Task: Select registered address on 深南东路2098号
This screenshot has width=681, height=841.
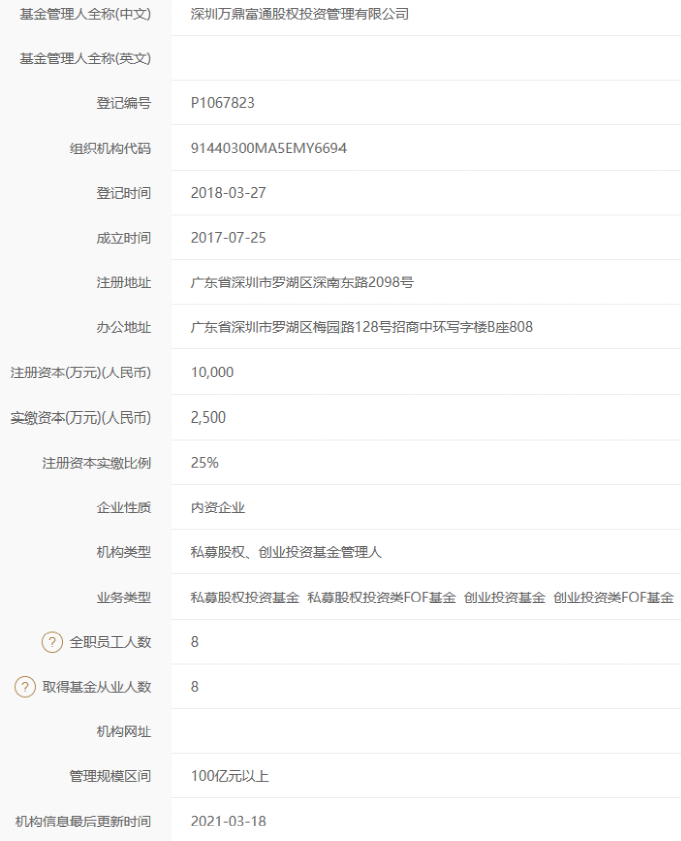Action: pyautogui.click(x=302, y=283)
